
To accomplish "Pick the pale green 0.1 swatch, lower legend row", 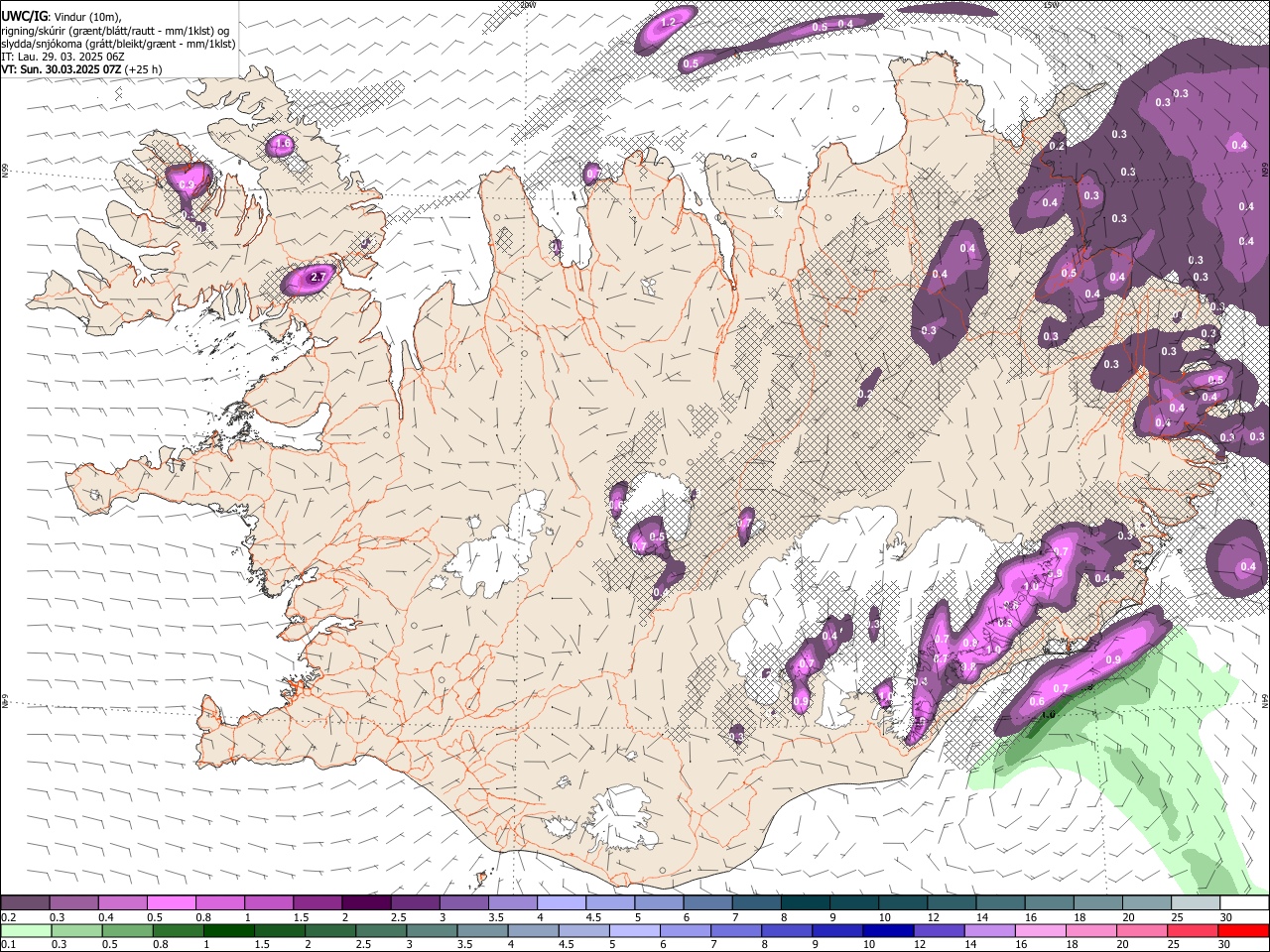I will point(26,931).
